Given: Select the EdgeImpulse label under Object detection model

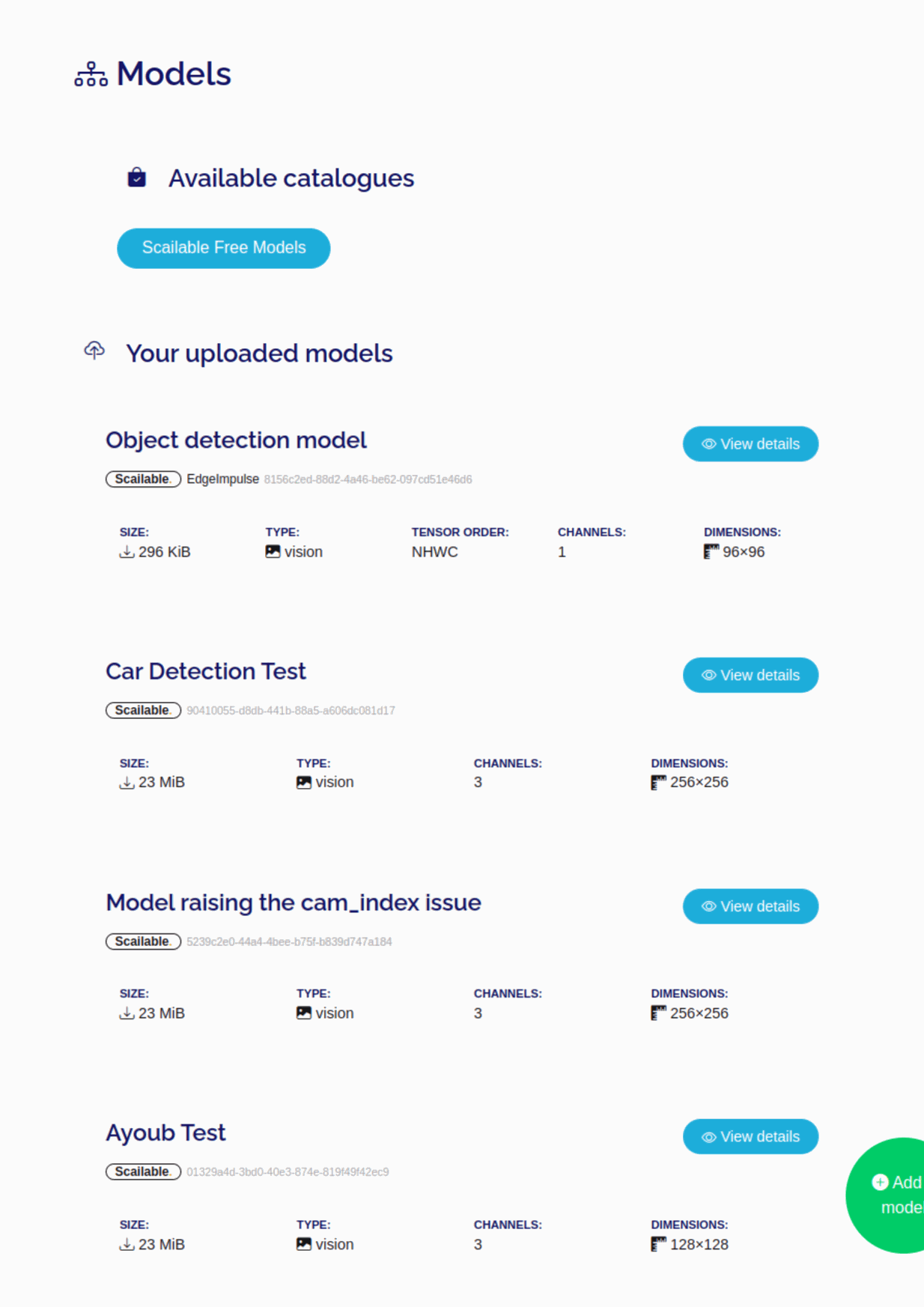Looking at the screenshot, I should pos(222,479).
